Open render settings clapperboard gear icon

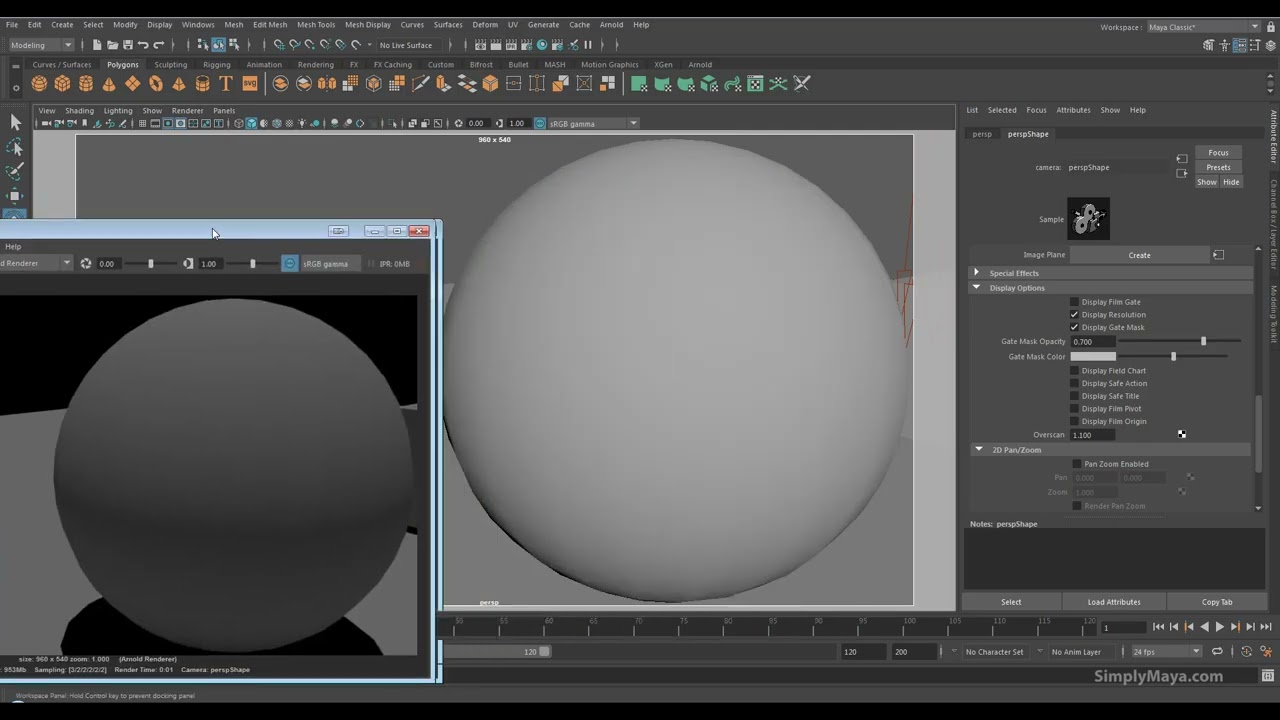point(526,45)
